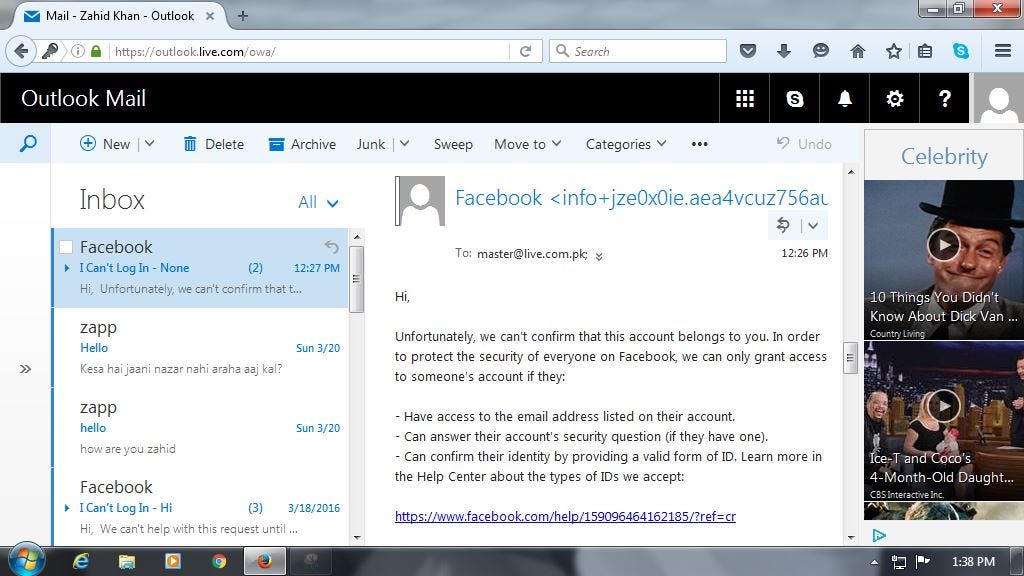This screenshot has width=1024, height=576.
Task: Bookmark this page with the star
Action: [x=893, y=51]
